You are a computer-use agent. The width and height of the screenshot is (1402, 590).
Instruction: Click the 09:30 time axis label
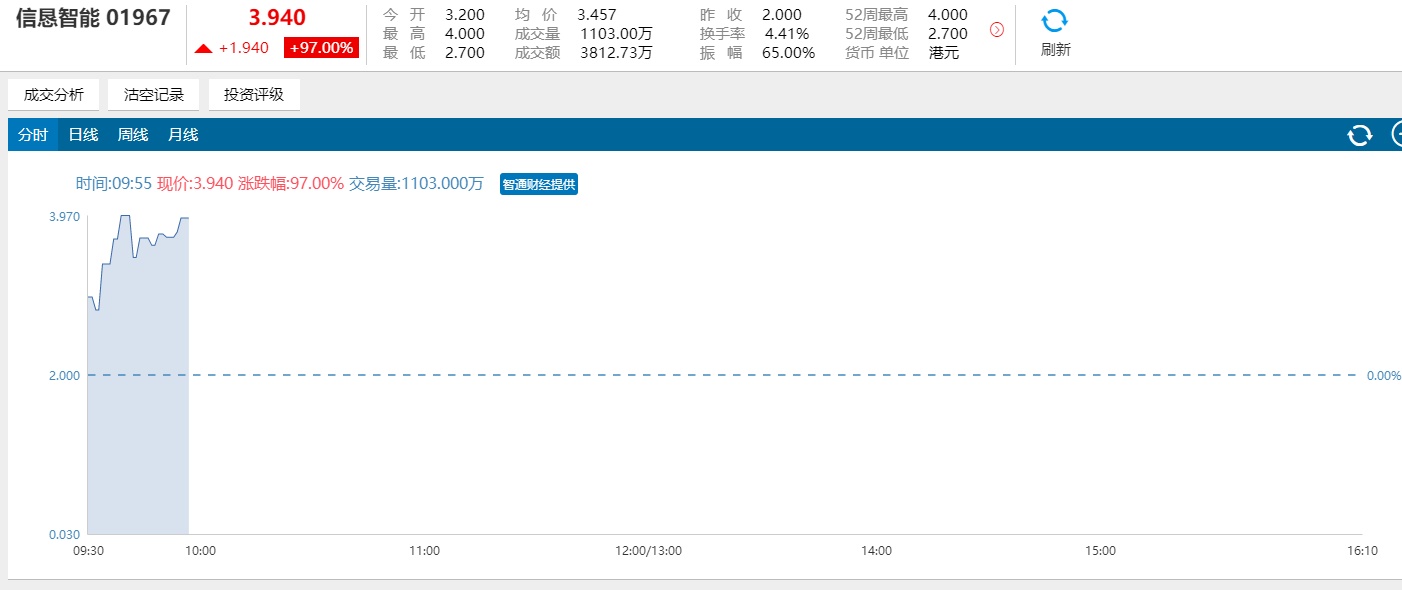coord(88,550)
